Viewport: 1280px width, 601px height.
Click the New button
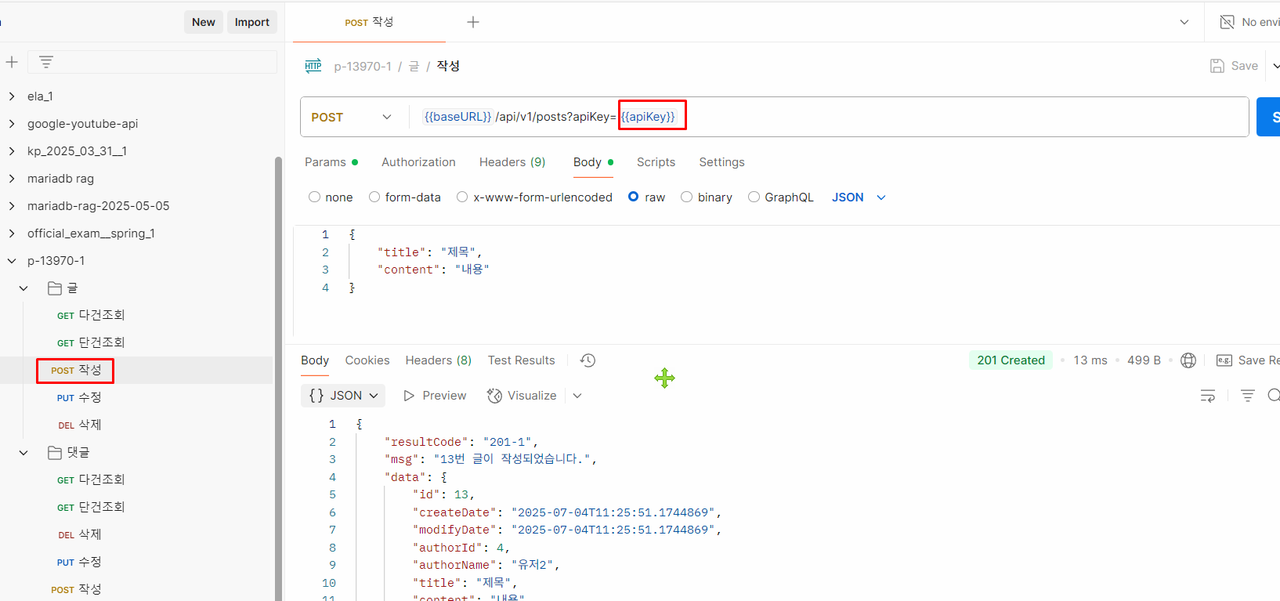click(x=204, y=22)
